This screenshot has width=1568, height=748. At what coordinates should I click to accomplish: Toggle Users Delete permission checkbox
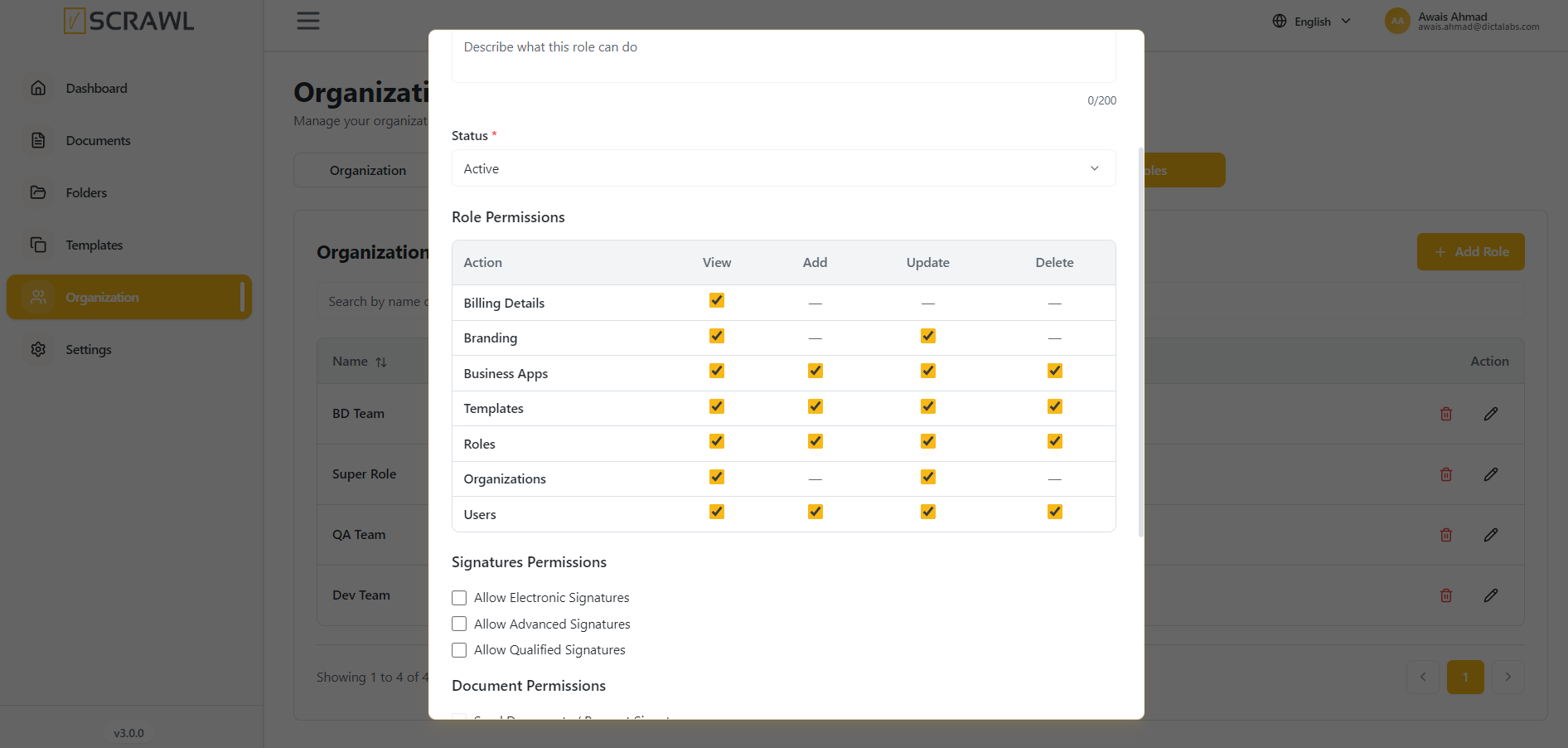[1055, 512]
